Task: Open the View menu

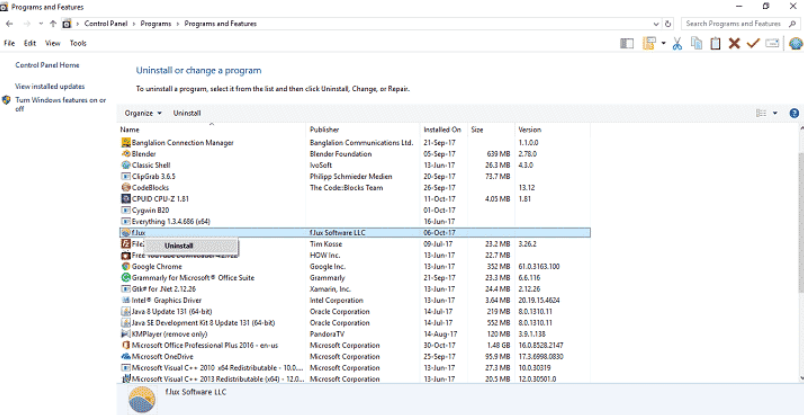Action: coord(52,43)
